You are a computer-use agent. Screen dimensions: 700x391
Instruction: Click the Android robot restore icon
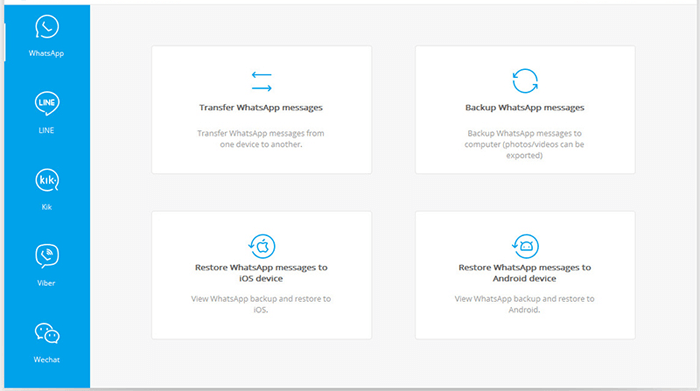[525, 246]
